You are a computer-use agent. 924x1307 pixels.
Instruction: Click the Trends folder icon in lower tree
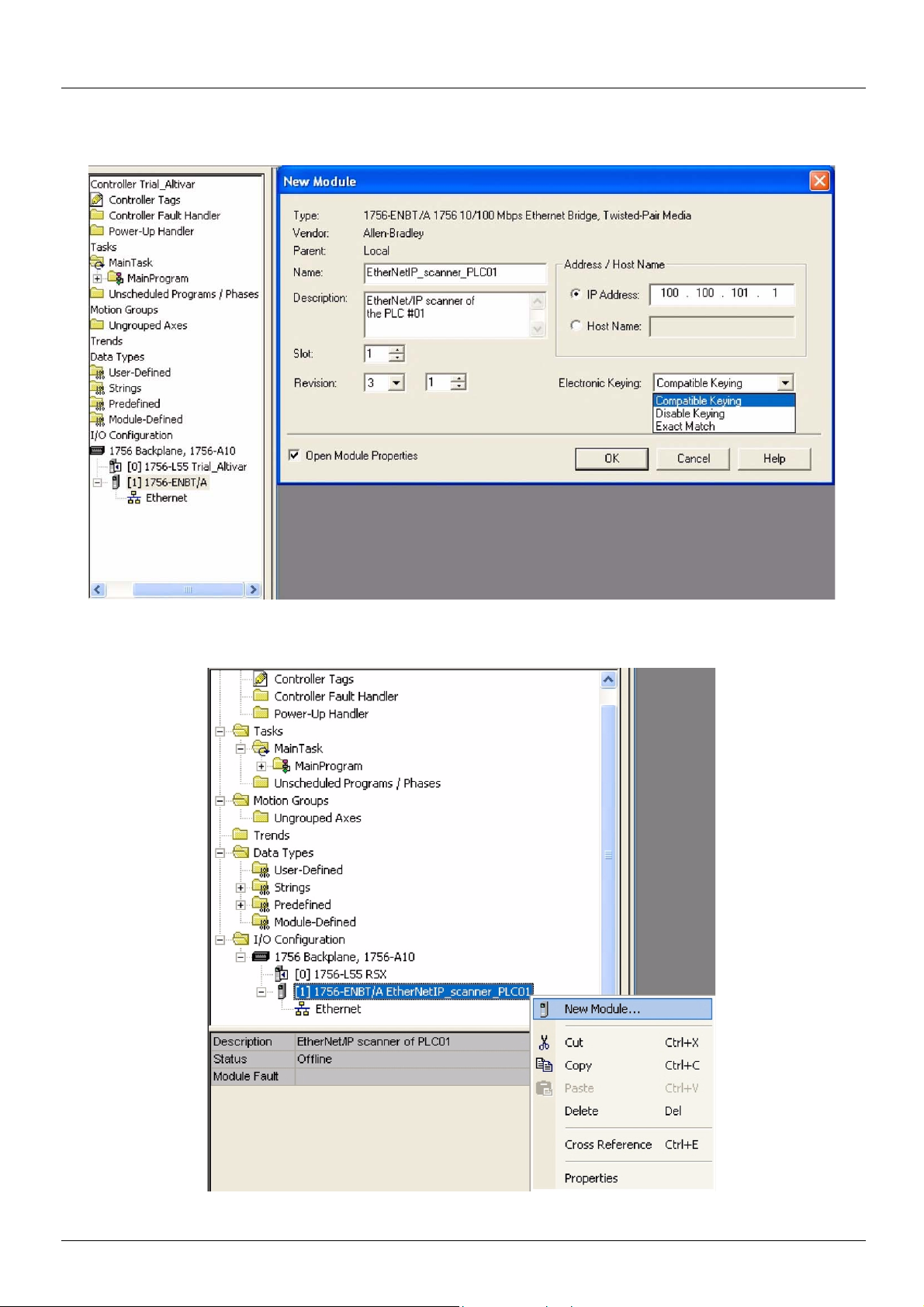tap(241, 835)
